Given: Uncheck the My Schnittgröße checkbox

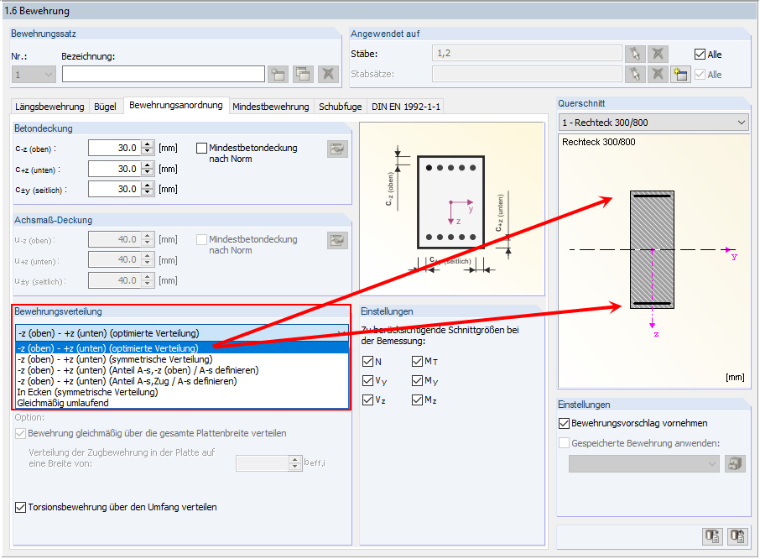Looking at the screenshot, I should click(417, 381).
